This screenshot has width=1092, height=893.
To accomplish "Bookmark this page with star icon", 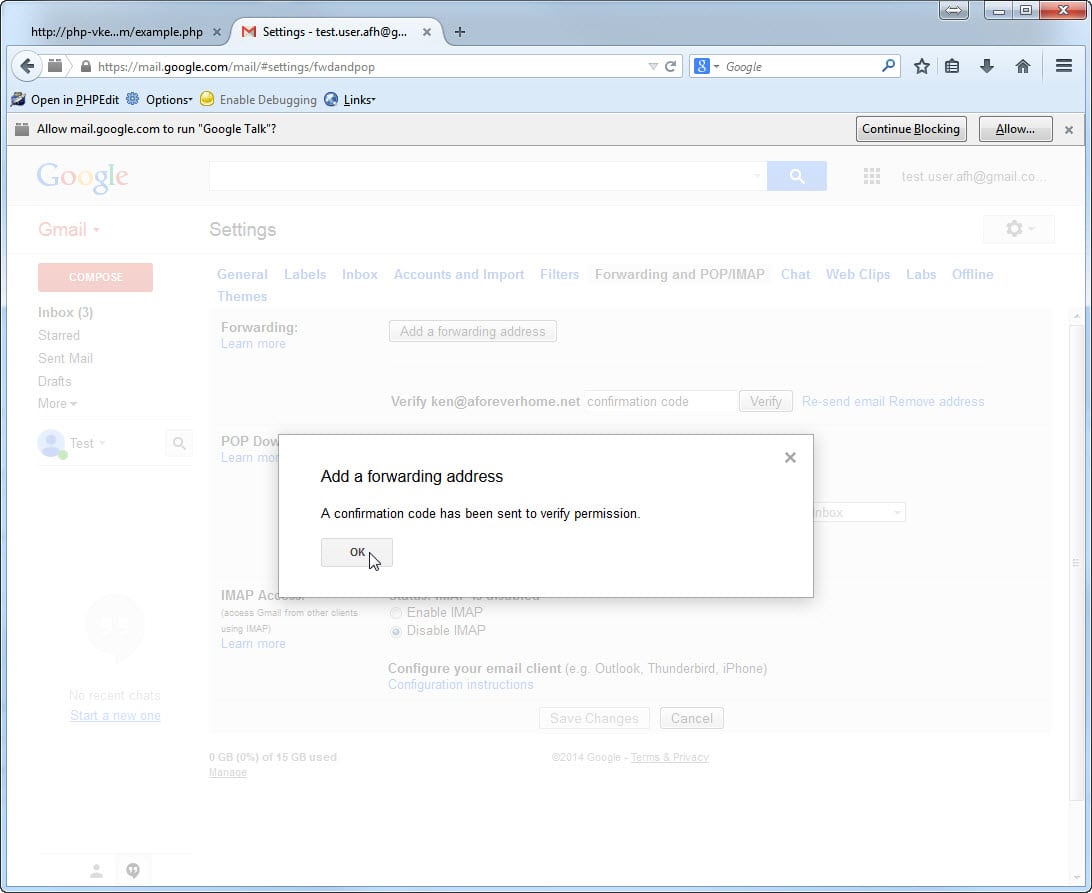I will [x=921, y=66].
